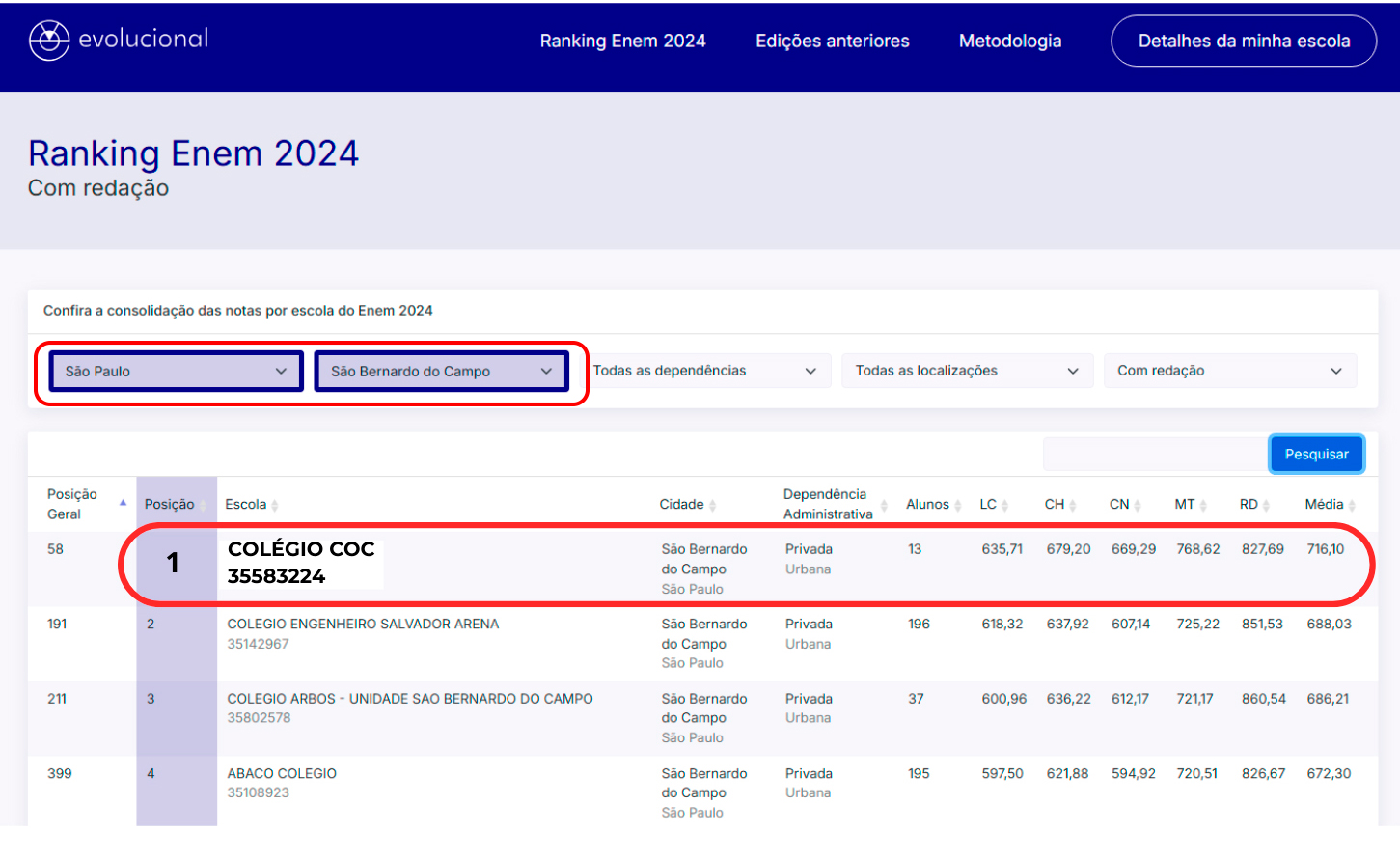Open the São Bernardo do Campo city dropdown
1400x861 pixels.
pos(441,372)
